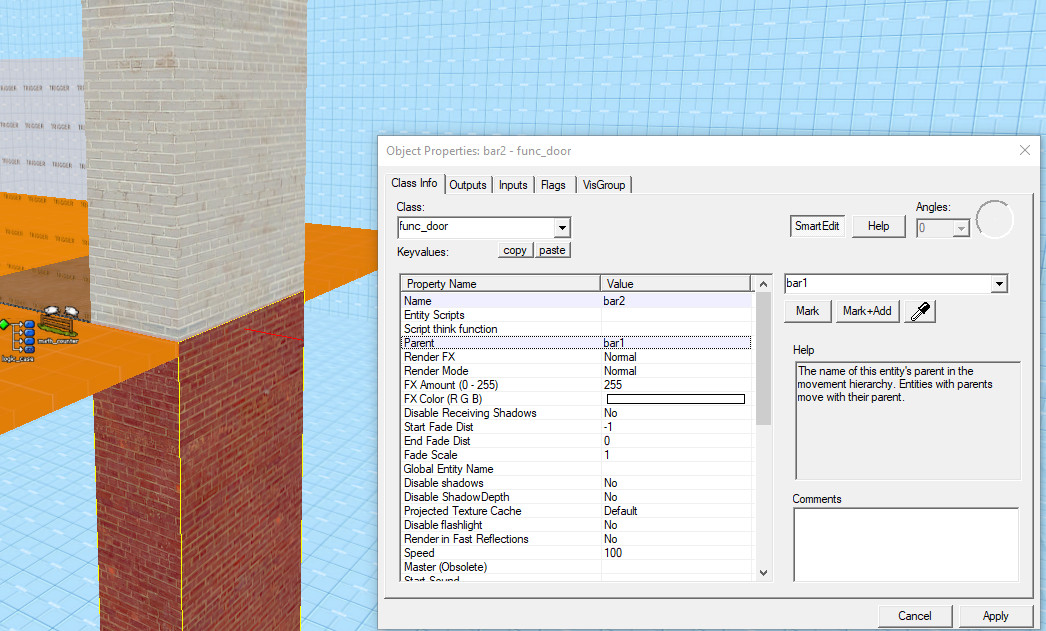Switch to the Flags tab

pyautogui.click(x=553, y=184)
